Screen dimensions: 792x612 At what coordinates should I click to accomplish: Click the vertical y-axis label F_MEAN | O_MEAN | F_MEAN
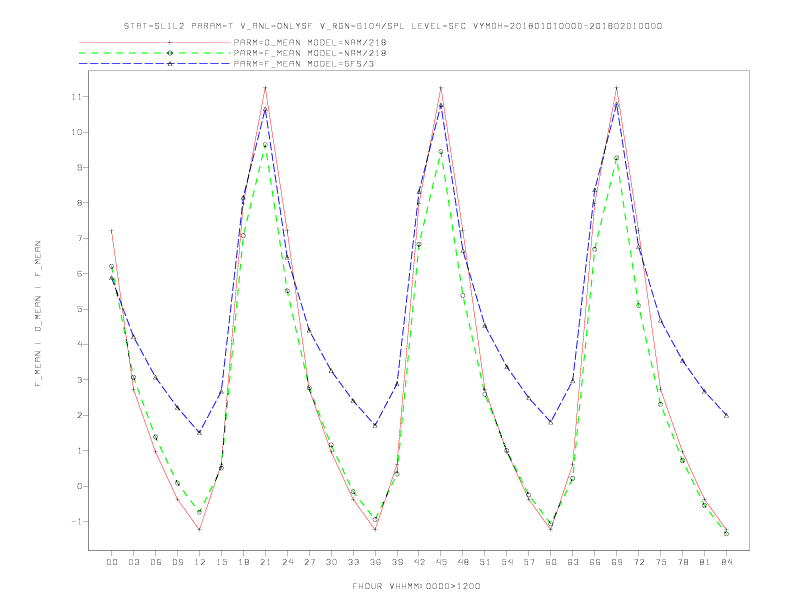pos(38,314)
